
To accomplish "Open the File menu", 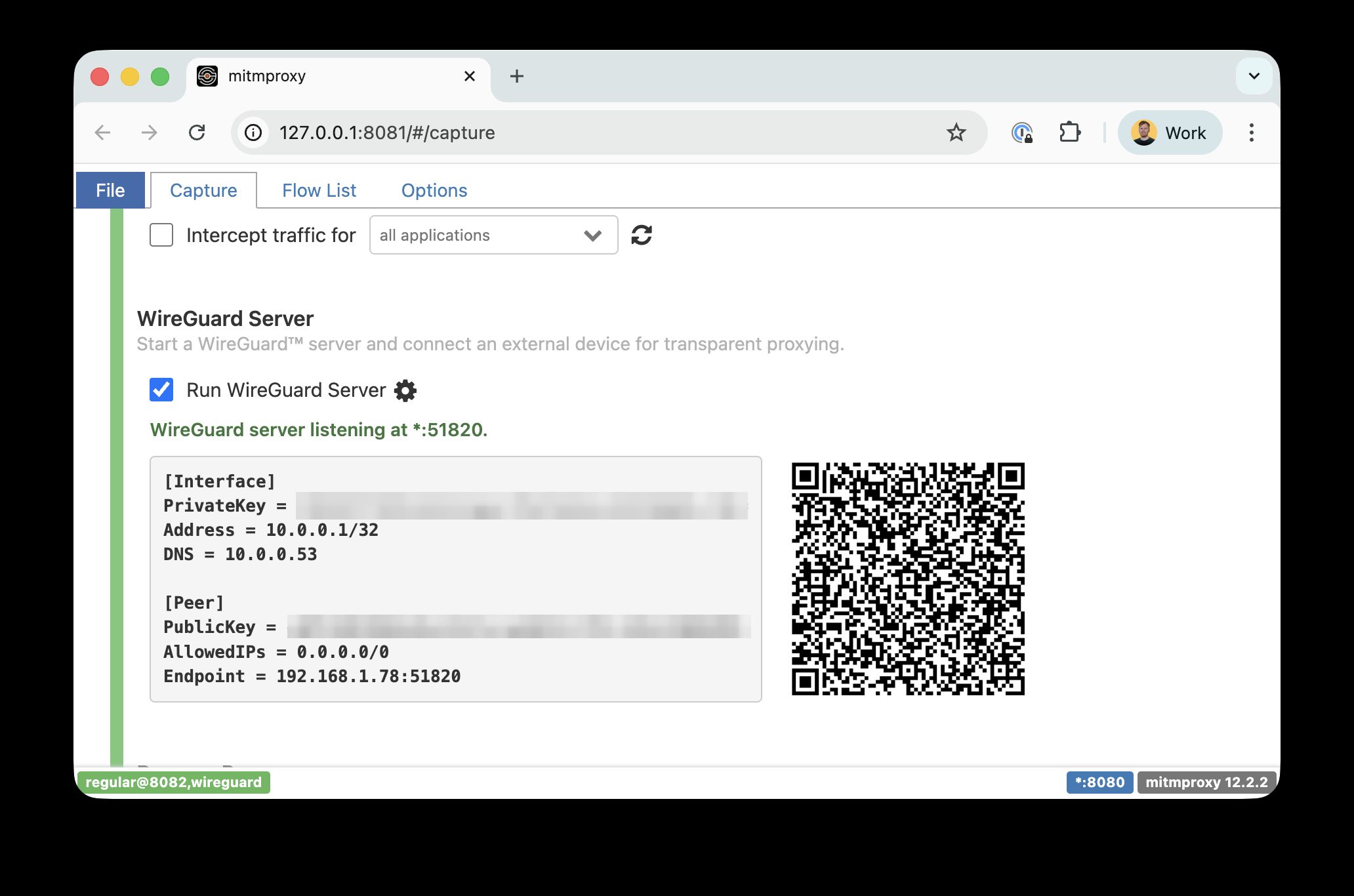I will coord(110,190).
